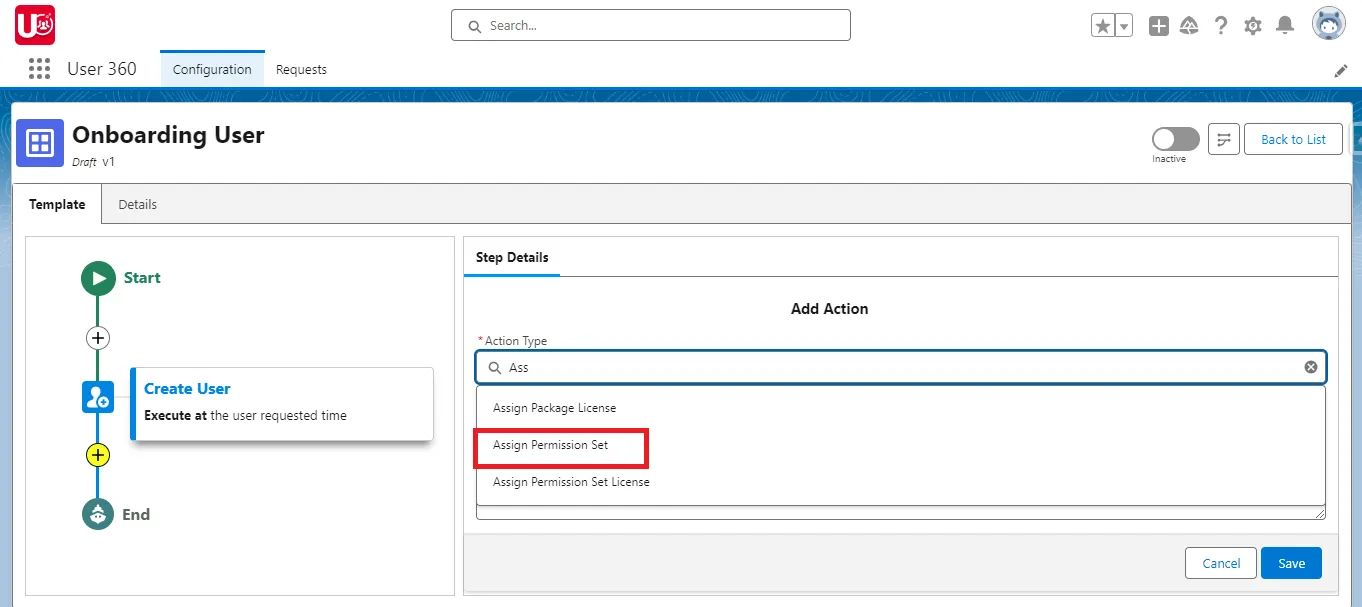Open the Requests tab in User 360

pyautogui.click(x=301, y=69)
